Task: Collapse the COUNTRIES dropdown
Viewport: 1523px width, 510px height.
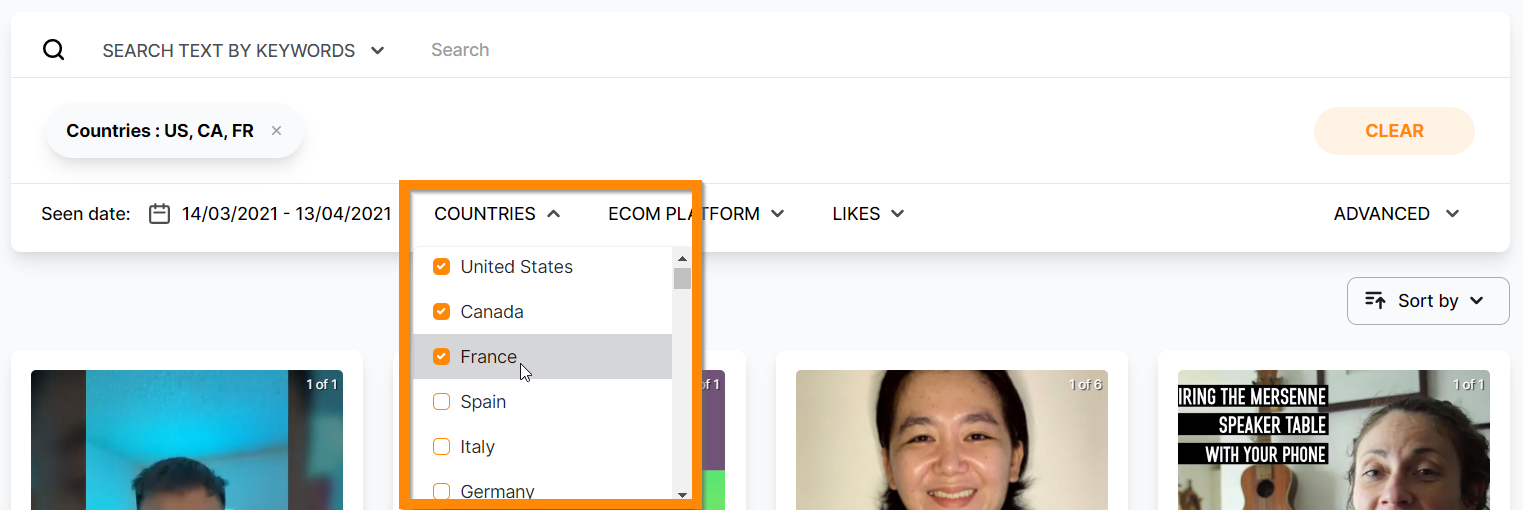Action: 497,214
